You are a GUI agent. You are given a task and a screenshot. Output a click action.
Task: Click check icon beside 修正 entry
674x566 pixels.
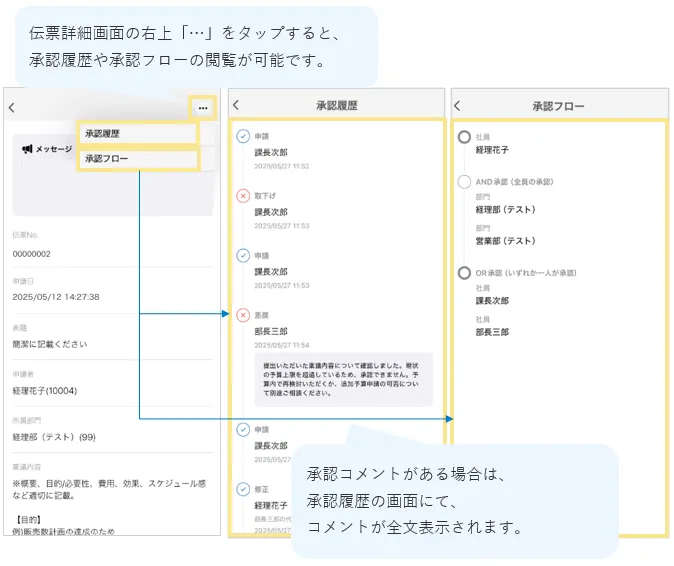(x=243, y=489)
